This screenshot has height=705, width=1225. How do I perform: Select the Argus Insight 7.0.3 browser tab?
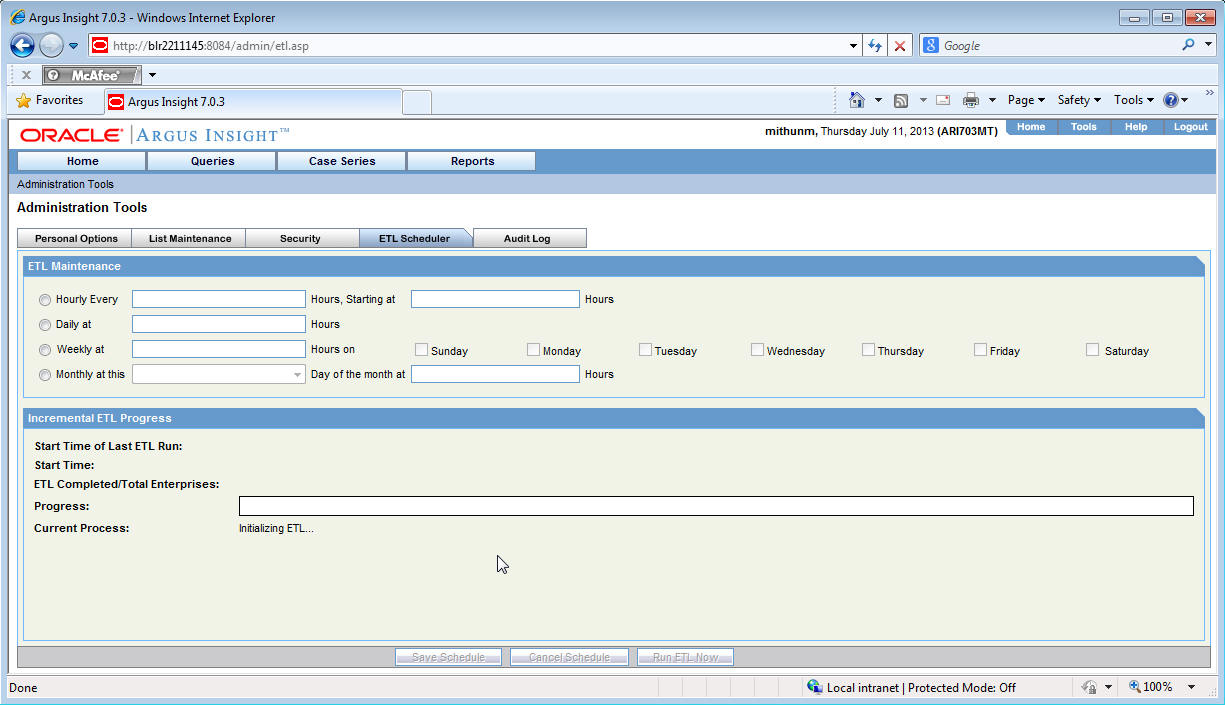252,102
